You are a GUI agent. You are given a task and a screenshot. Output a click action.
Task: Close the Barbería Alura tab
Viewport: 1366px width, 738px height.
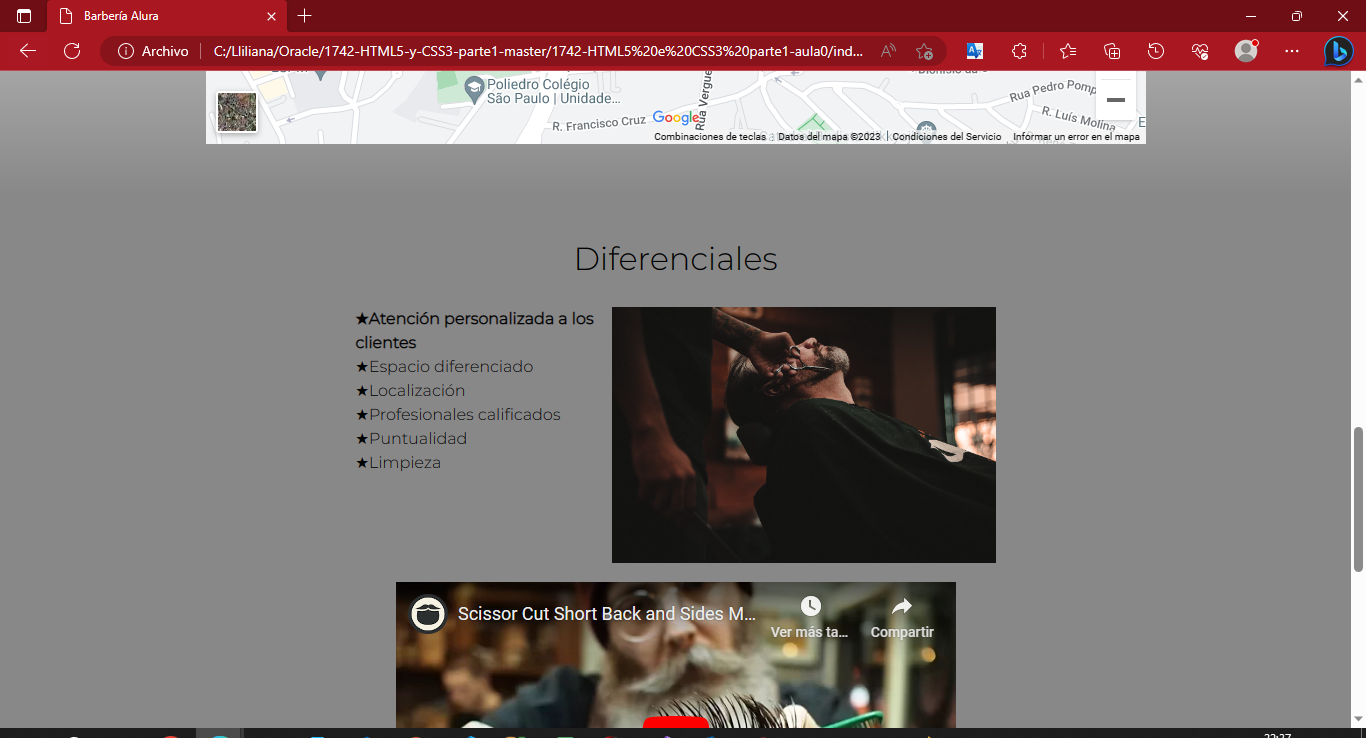tap(270, 16)
